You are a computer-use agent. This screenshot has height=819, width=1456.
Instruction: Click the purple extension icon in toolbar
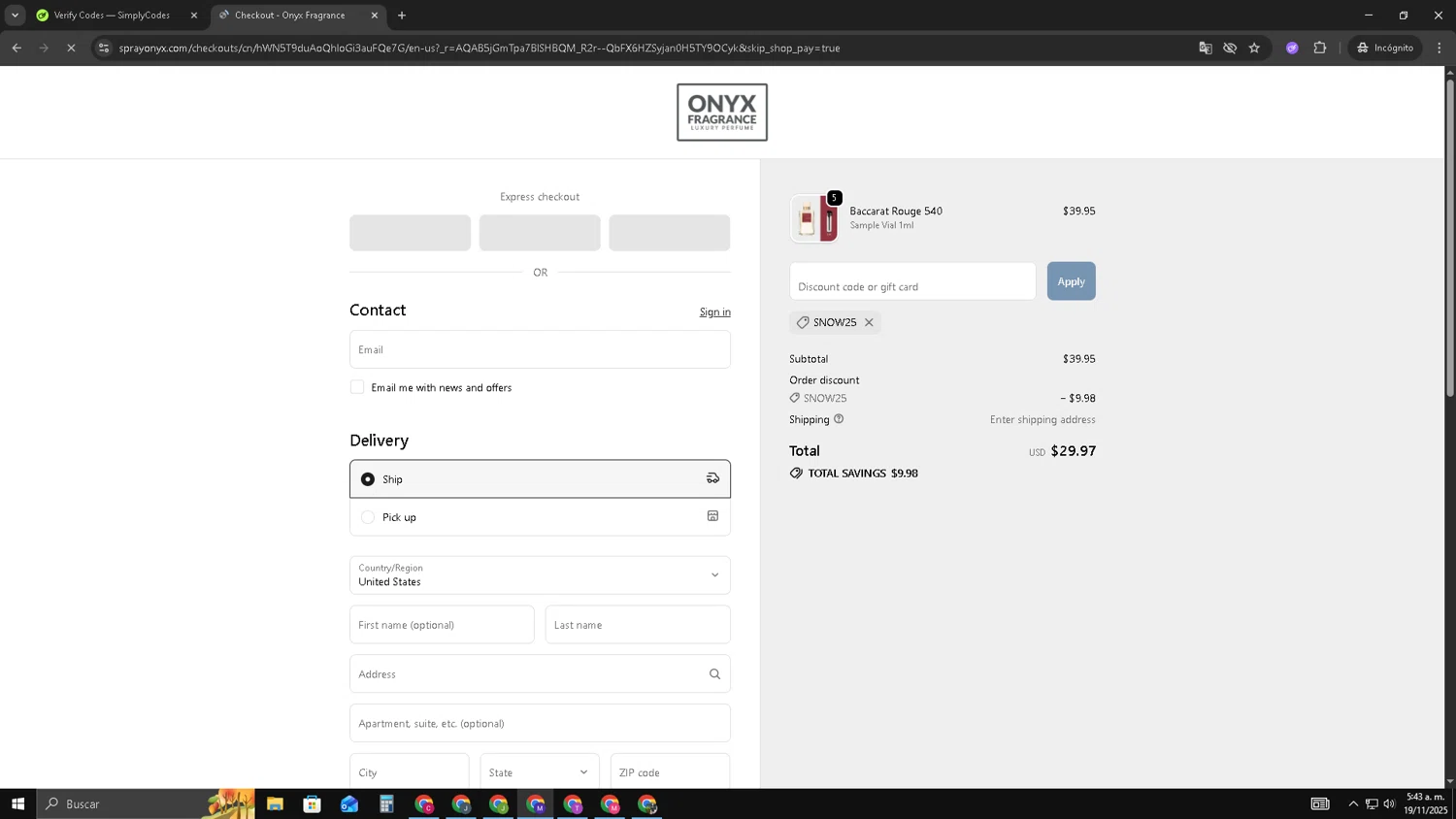[x=1292, y=48]
